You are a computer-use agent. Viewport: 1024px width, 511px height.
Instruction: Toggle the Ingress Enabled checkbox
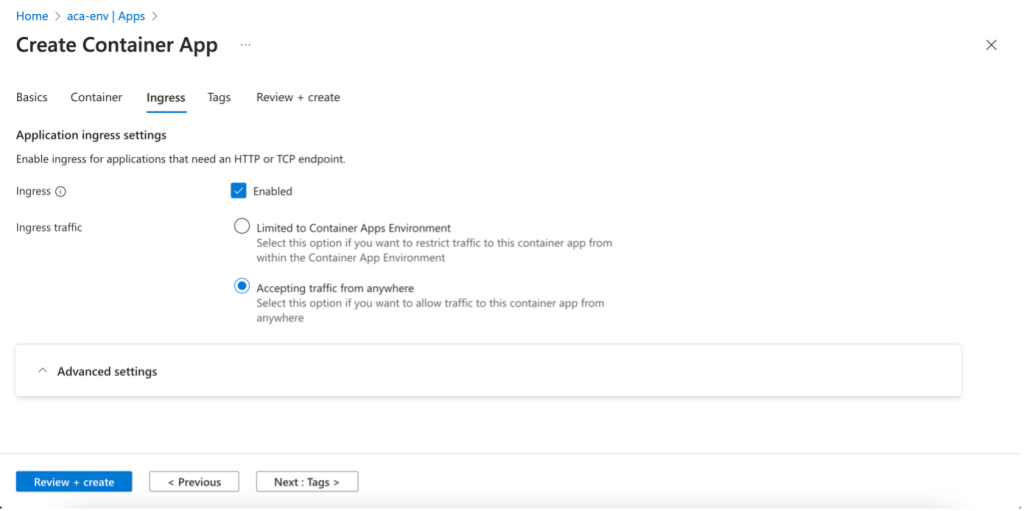coord(239,191)
